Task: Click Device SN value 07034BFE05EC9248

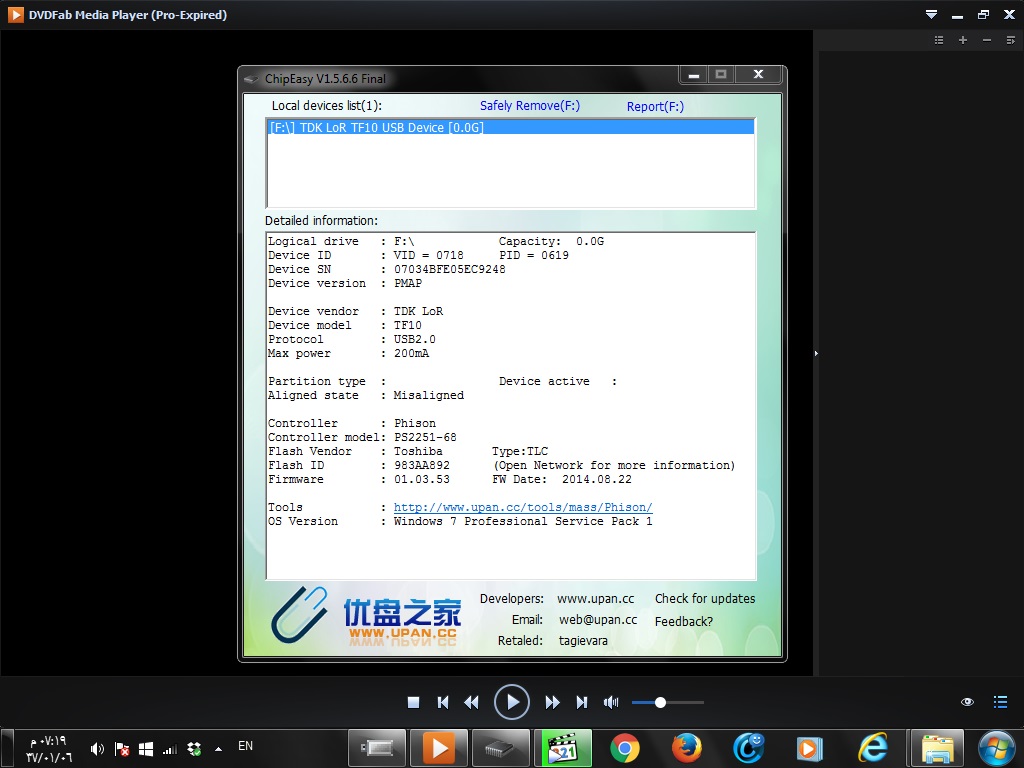Action: click(x=449, y=269)
